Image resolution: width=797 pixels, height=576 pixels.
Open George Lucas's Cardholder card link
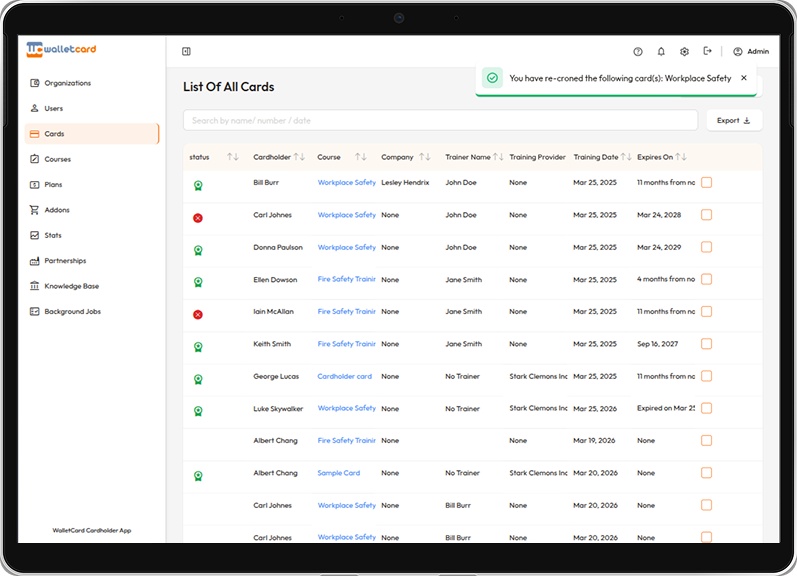[345, 376]
